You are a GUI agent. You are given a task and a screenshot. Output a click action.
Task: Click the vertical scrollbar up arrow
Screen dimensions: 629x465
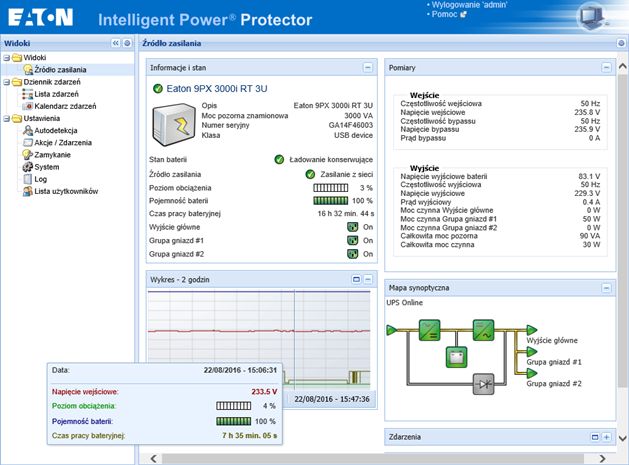pos(622,67)
